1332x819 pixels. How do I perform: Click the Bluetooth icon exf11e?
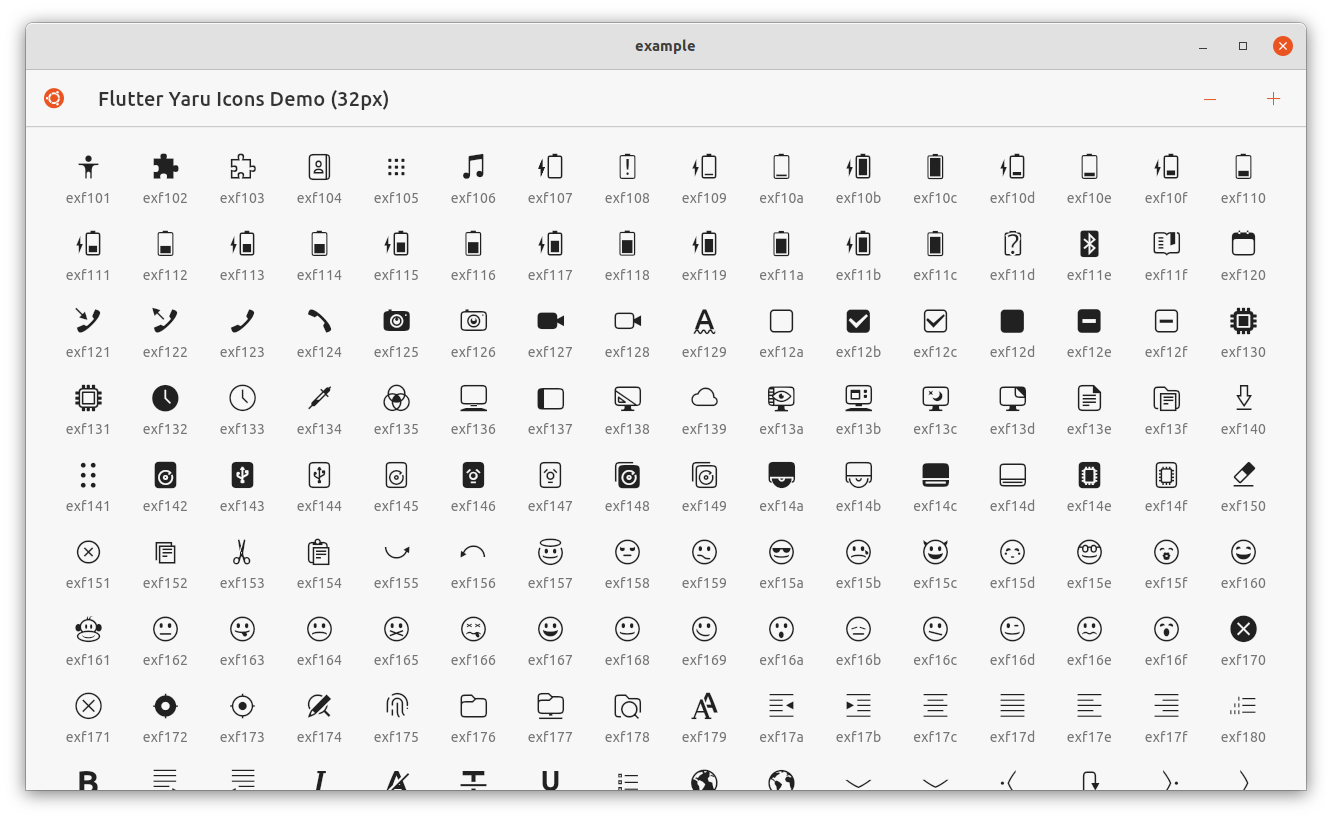coord(1089,243)
